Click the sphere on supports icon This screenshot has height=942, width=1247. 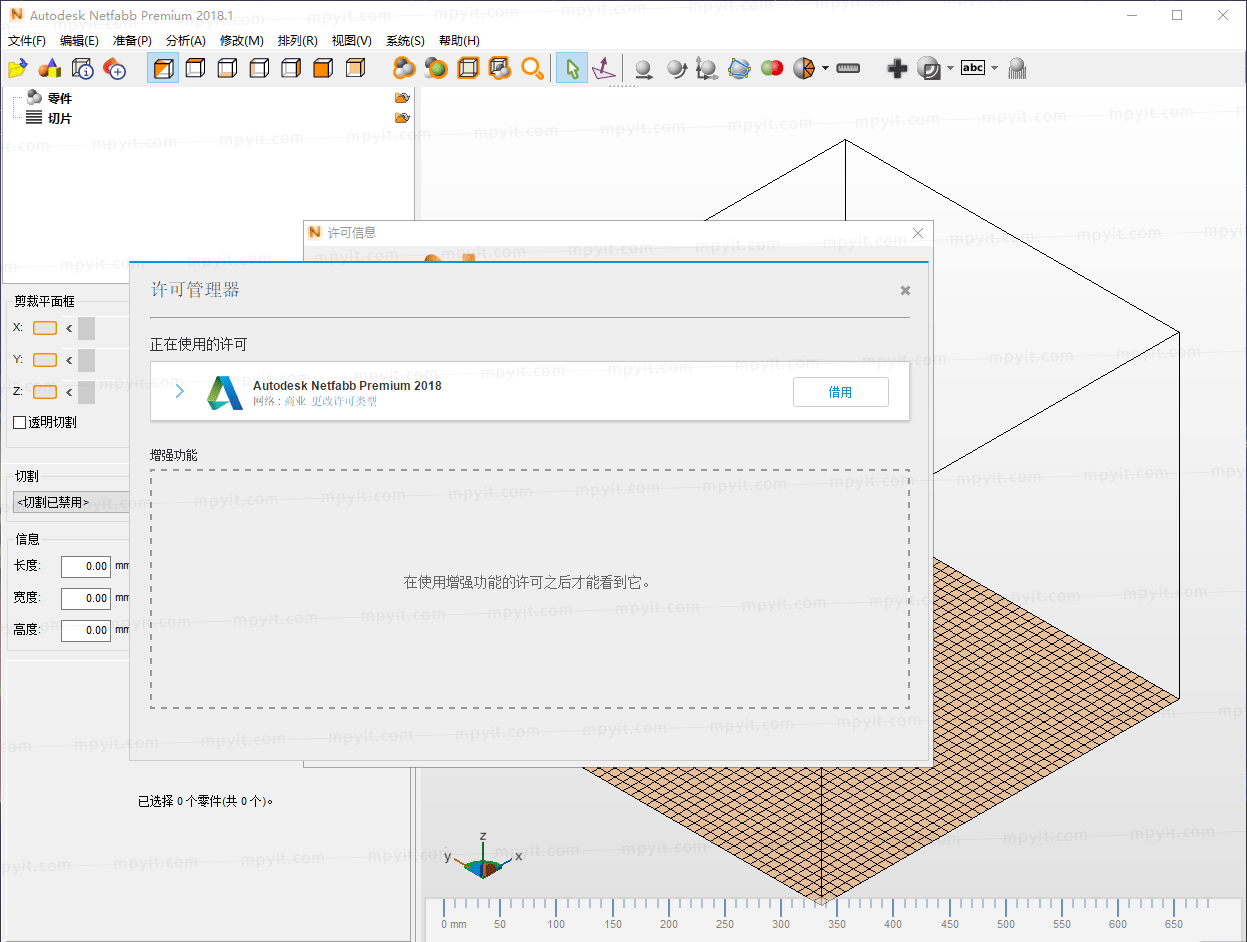(1017, 68)
